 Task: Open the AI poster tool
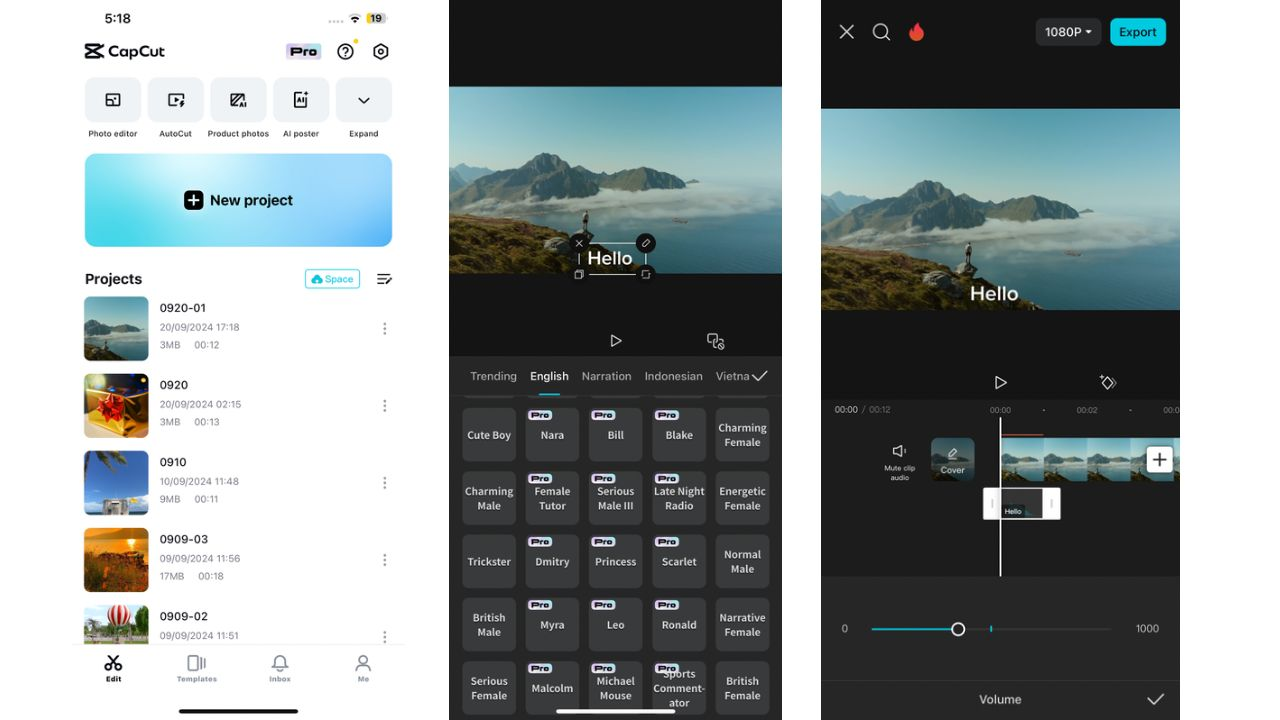[301, 99]
